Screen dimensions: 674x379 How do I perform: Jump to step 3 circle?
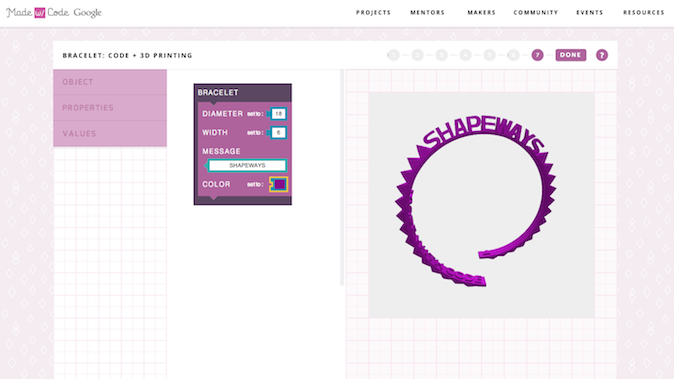click(441, 55)
